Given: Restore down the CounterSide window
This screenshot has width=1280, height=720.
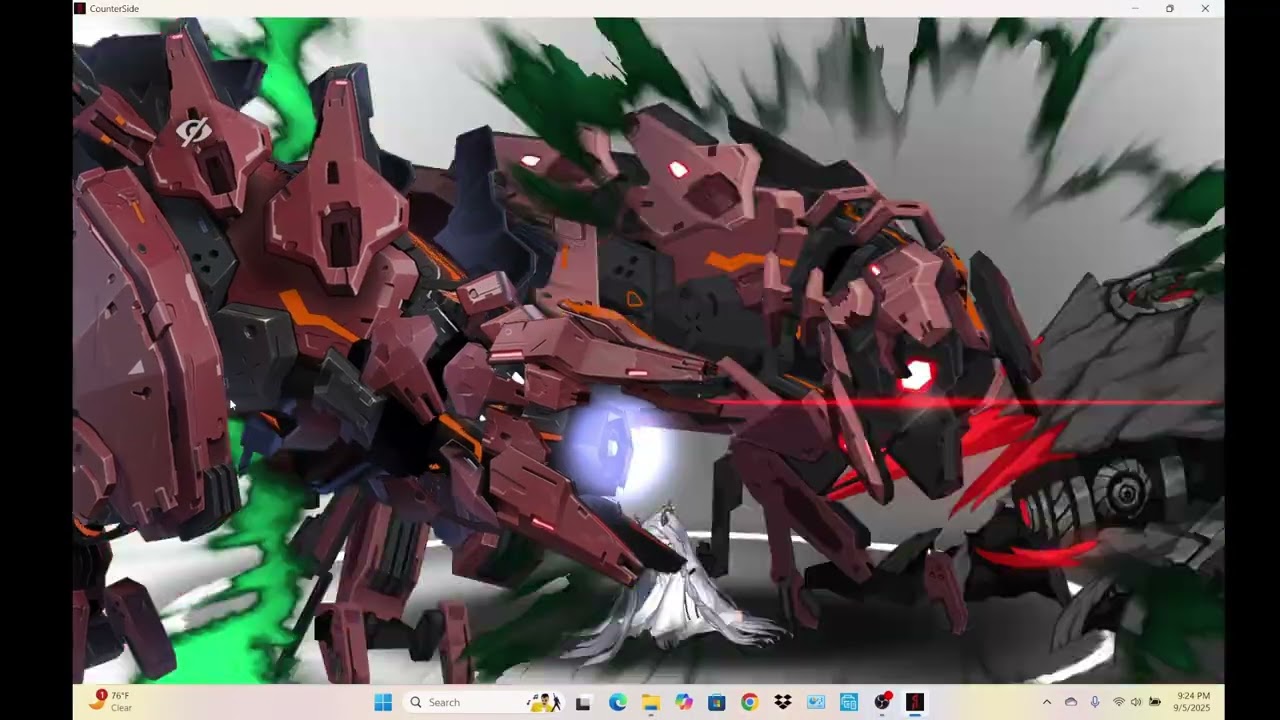Looking at the screenshot, I should [1169, 8].
